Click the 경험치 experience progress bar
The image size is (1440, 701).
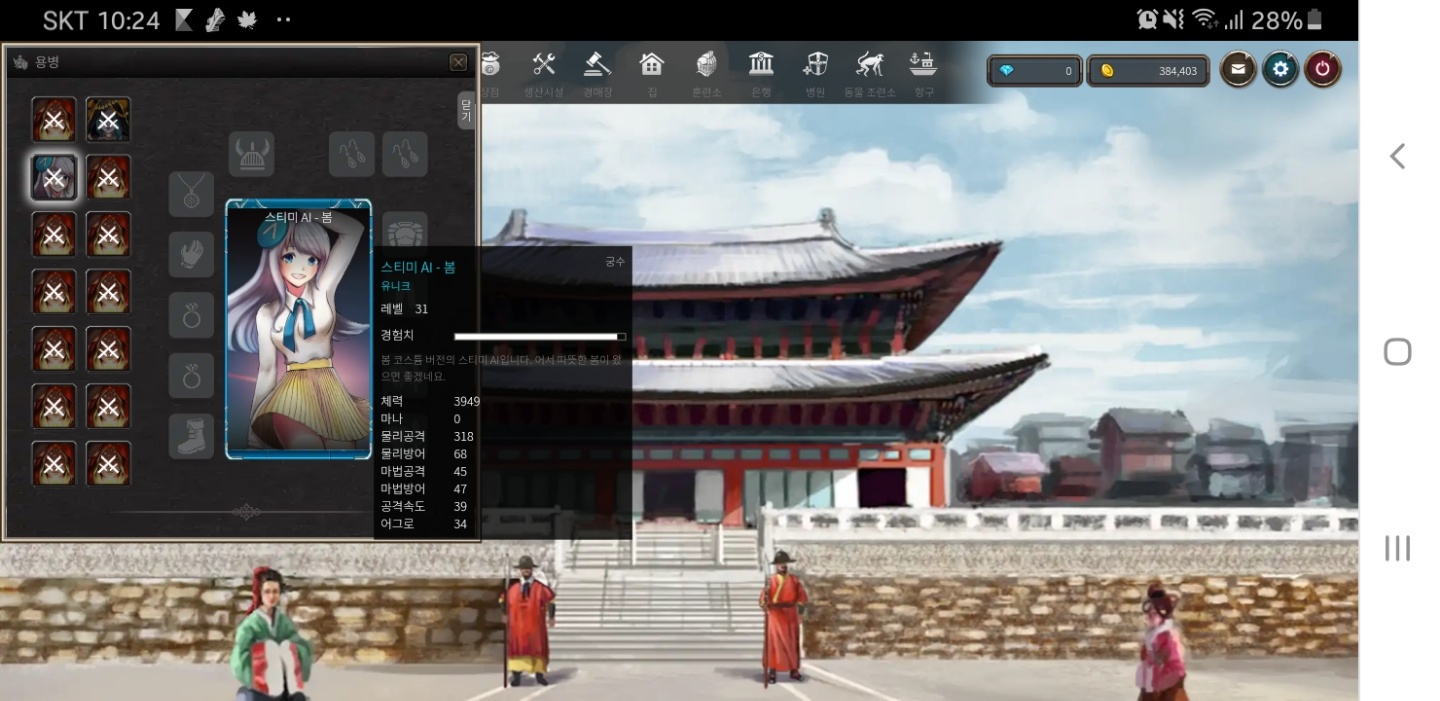[x=540, y=337]
